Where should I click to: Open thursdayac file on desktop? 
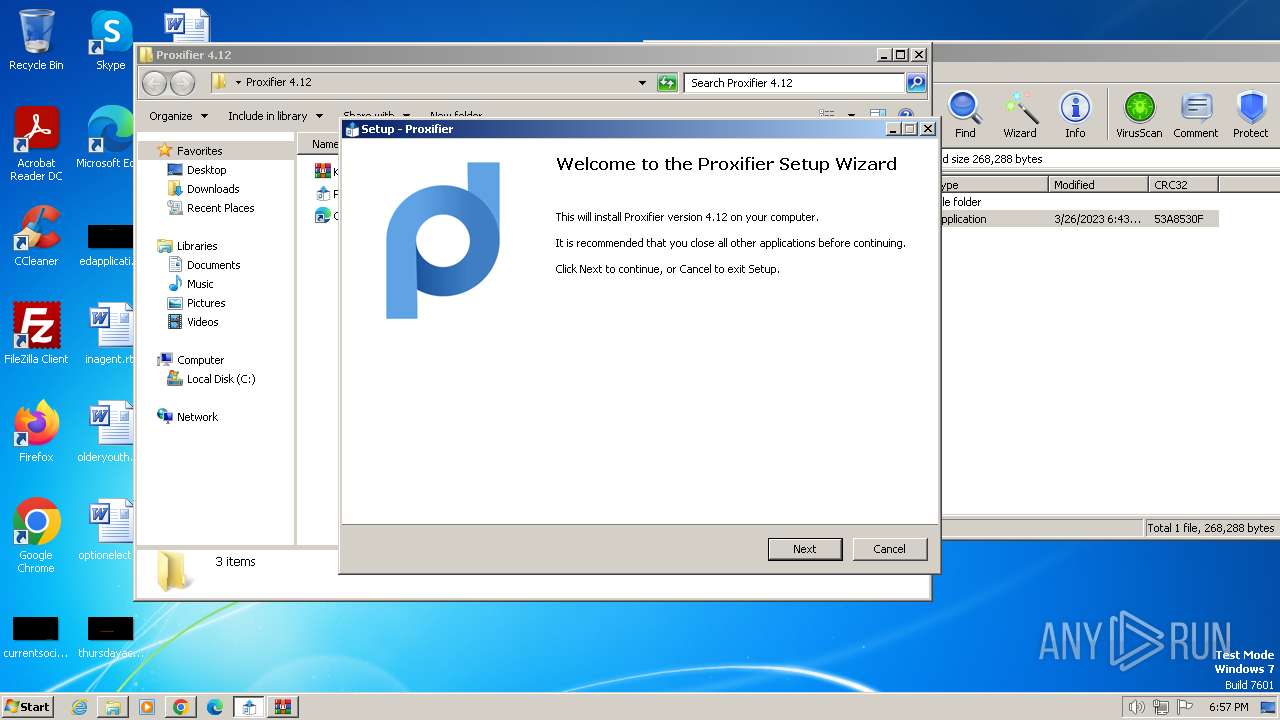pos(110,638)
